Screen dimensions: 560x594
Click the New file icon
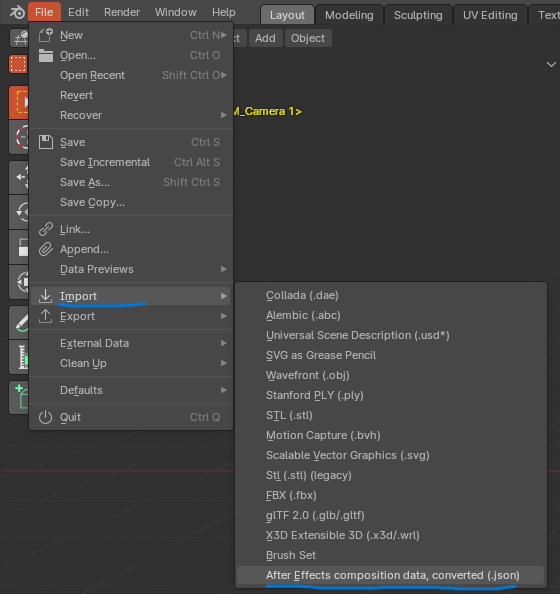(45, 35)
